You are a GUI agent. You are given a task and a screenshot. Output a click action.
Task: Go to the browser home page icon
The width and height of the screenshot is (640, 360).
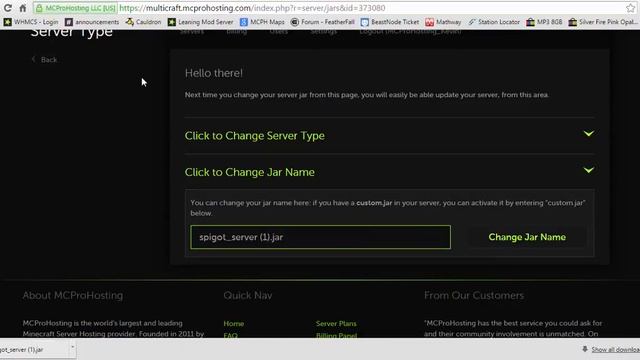tap(23, 8)
